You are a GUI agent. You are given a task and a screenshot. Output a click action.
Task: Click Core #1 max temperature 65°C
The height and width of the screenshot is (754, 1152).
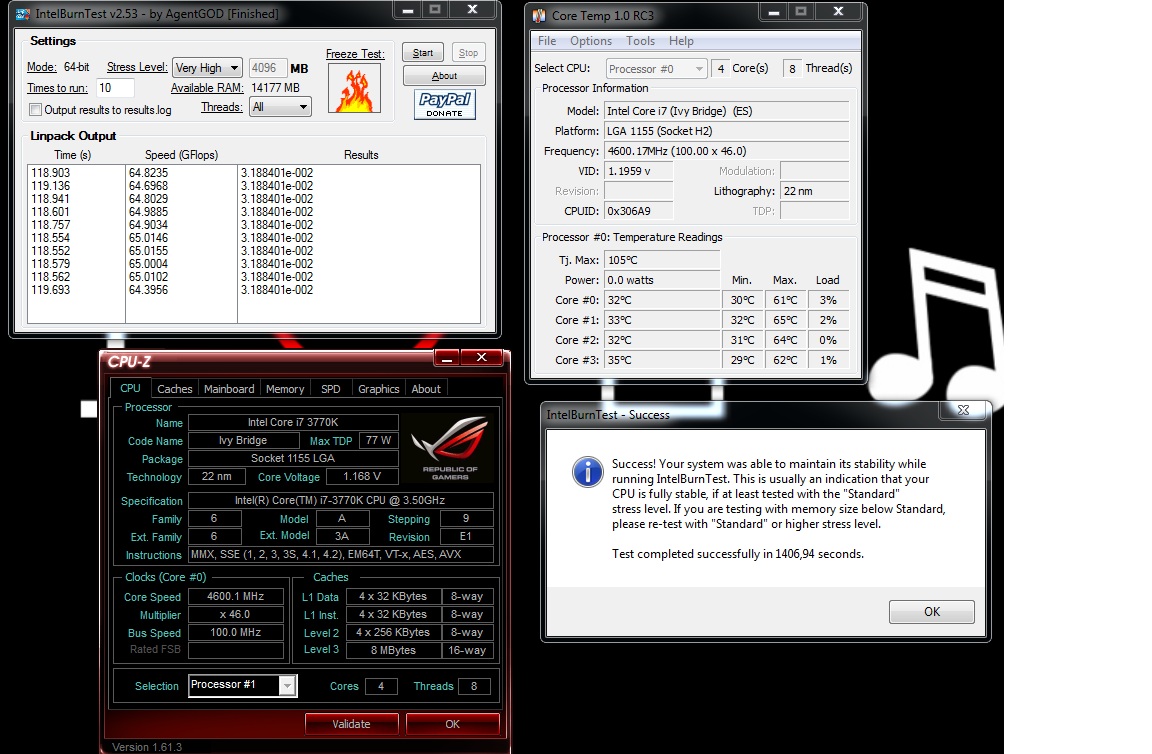coord(785,320)
